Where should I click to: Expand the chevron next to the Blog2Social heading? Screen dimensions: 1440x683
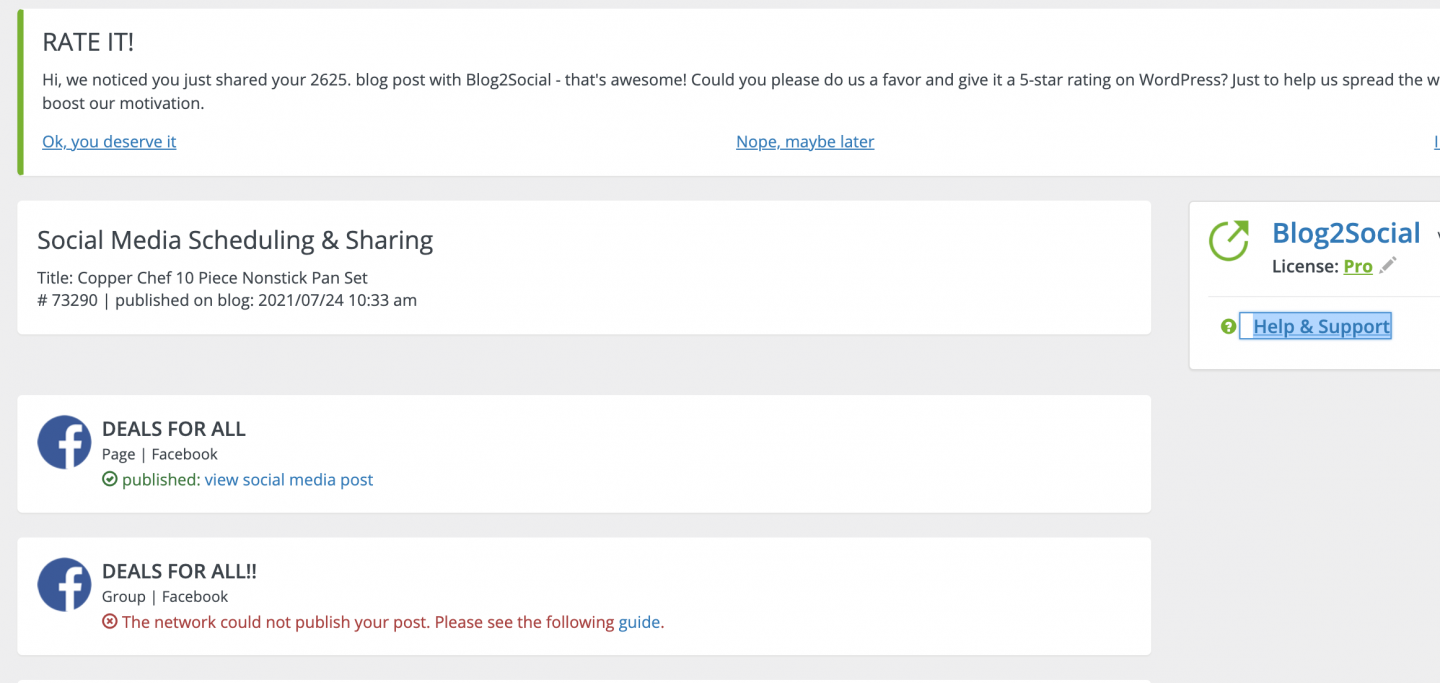coord(1436,234)
